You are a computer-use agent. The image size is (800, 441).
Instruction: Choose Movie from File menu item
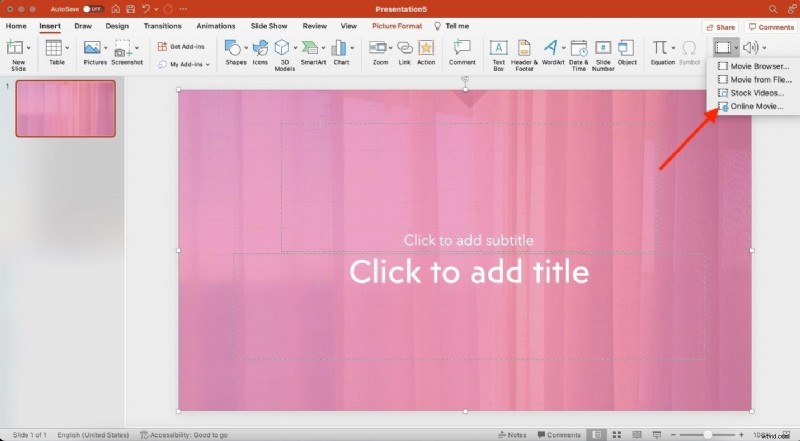click(x=753, y=79)
